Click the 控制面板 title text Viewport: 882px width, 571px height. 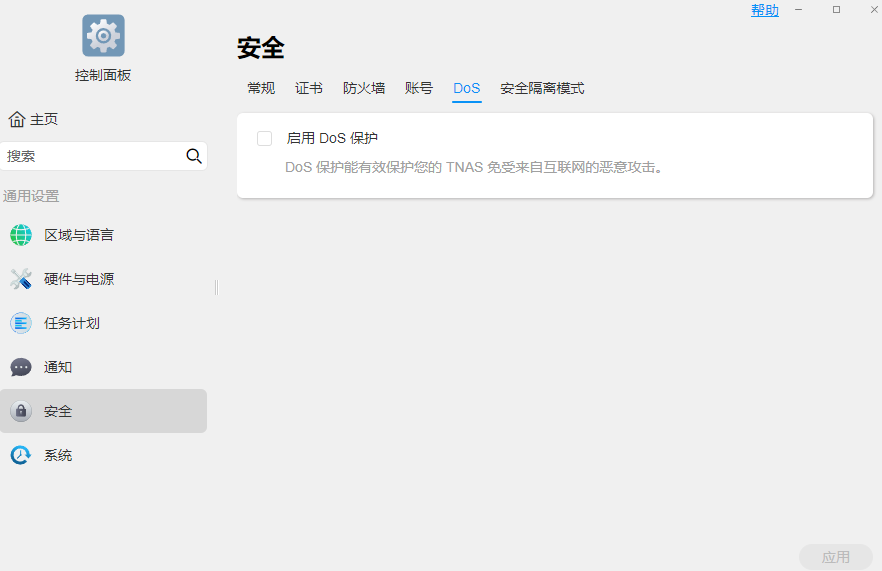(103, 75)
